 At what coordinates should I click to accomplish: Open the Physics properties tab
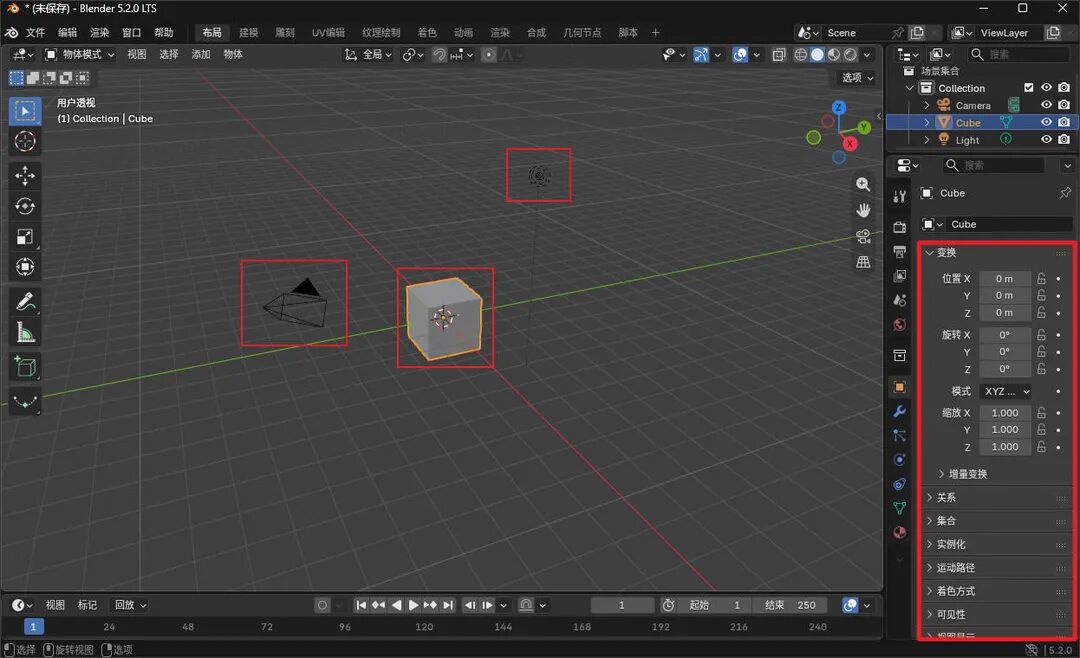click(900, 460)
